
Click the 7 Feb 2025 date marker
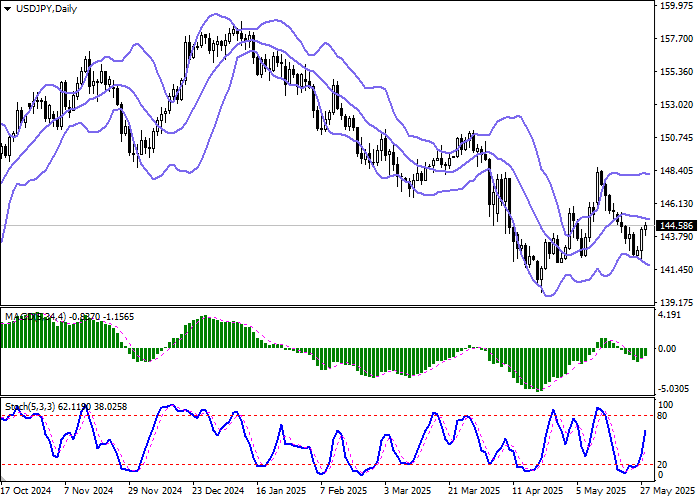(343, 491)
